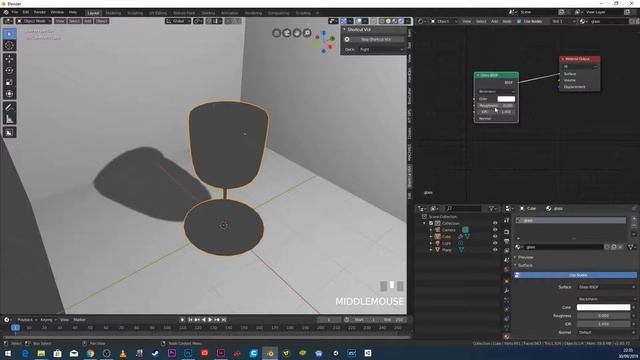
Task: Open the View menu in the 3D viewport header
Action: tap(60, 21)
